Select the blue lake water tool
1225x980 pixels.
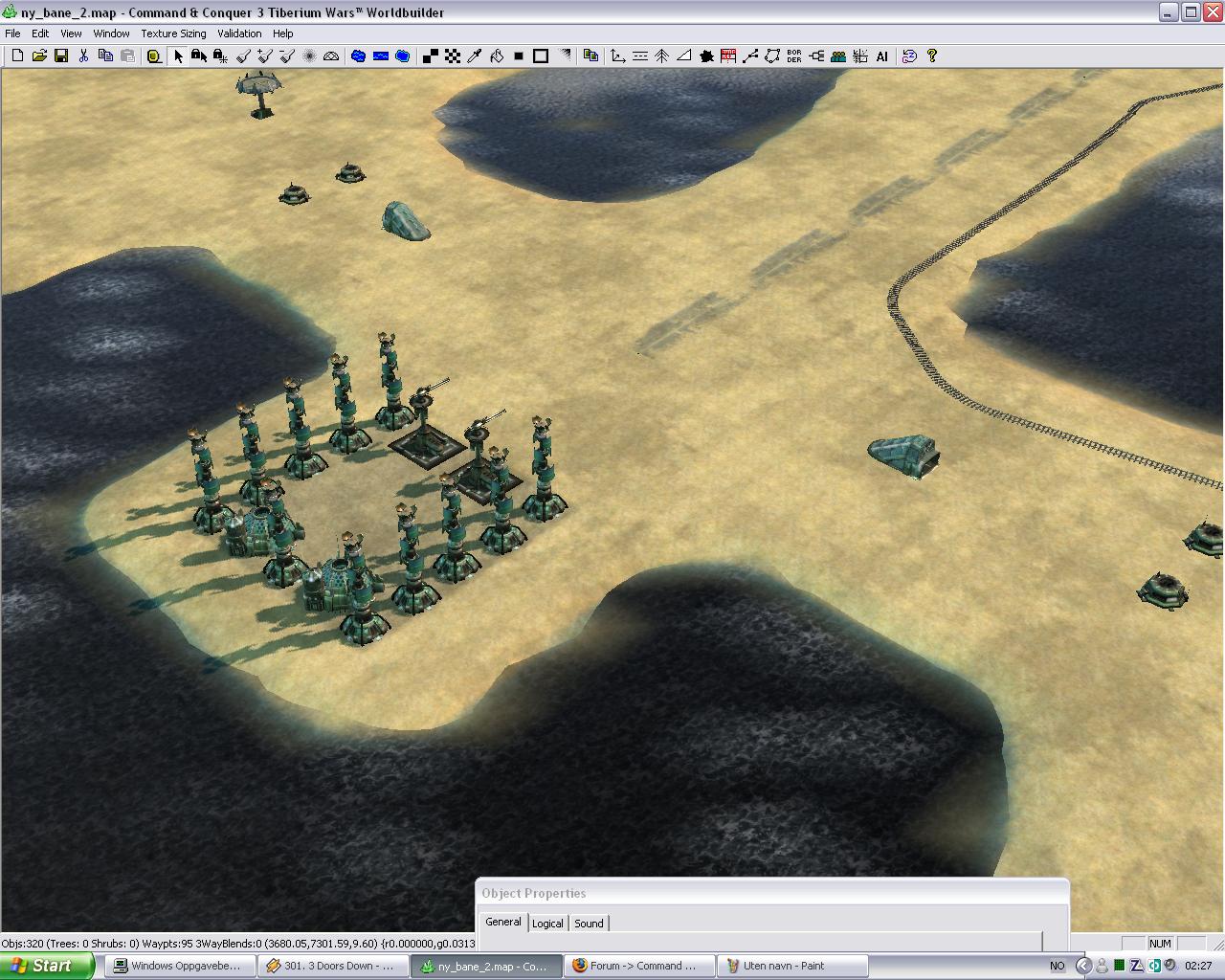pyautogui.click(x=358, y=56)
